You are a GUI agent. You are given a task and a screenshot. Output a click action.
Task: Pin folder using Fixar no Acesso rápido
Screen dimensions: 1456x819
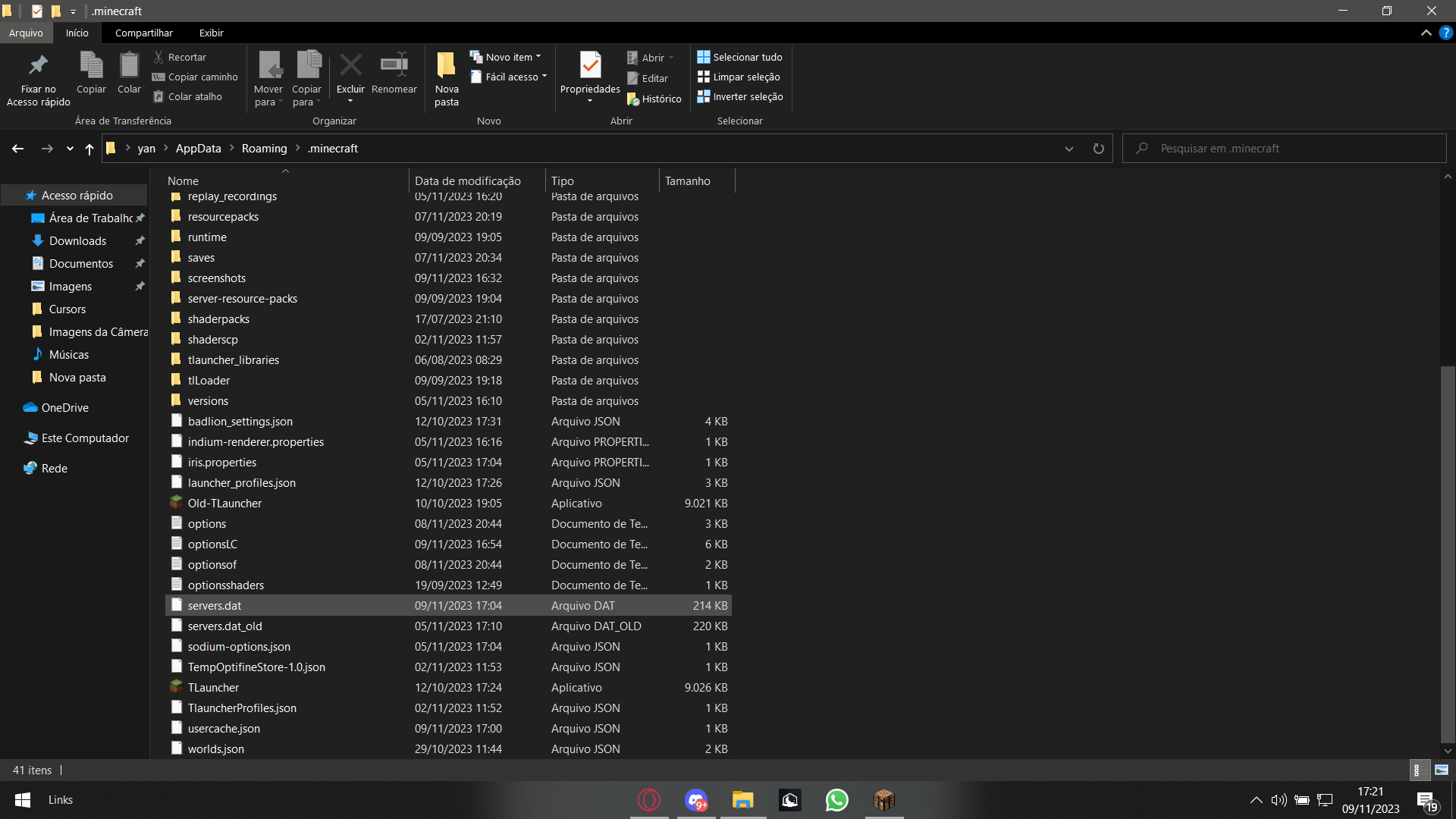click(x=38, y=79)
